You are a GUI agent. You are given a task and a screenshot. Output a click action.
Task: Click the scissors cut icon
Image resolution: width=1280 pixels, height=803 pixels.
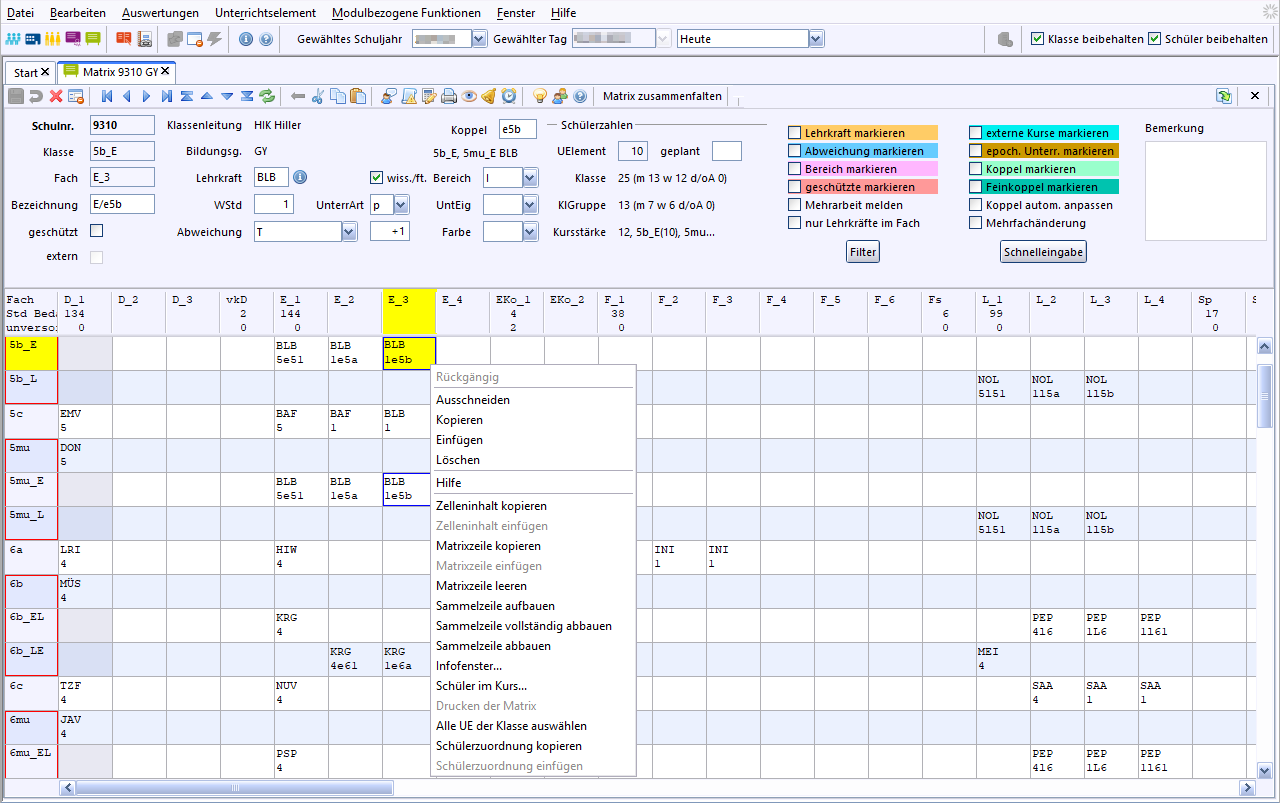click(317, 96)
